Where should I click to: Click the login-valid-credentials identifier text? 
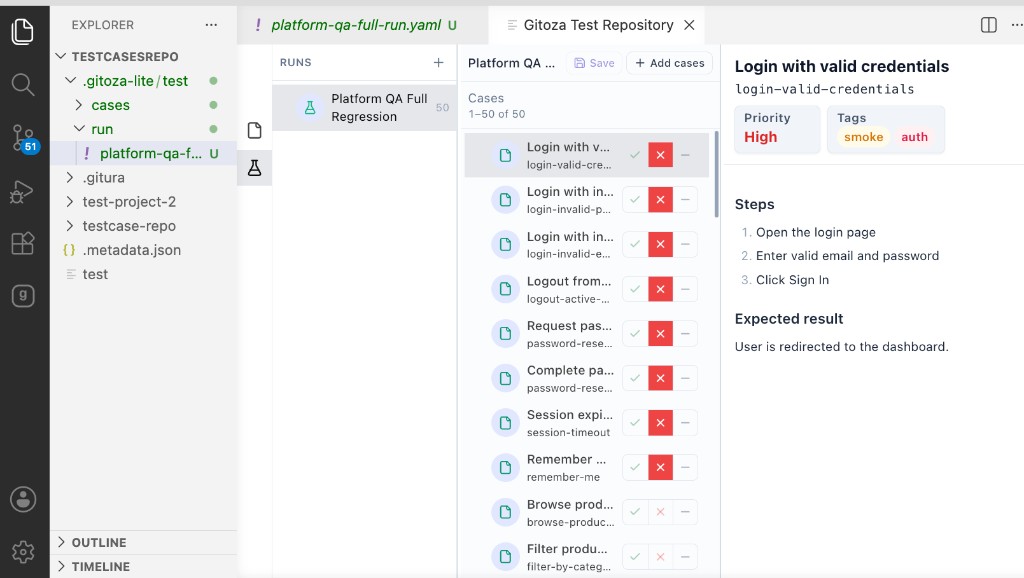tap(824, 89)
